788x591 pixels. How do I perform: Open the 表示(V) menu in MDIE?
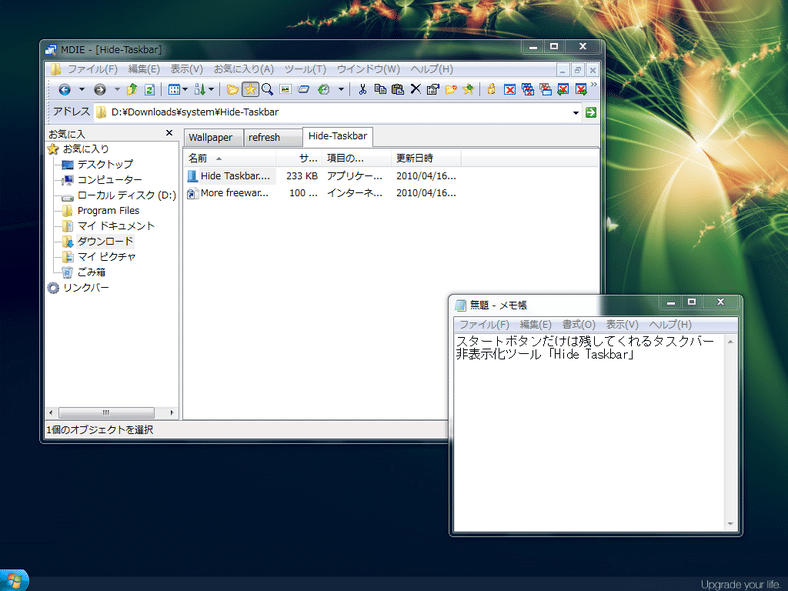point(186,69)
